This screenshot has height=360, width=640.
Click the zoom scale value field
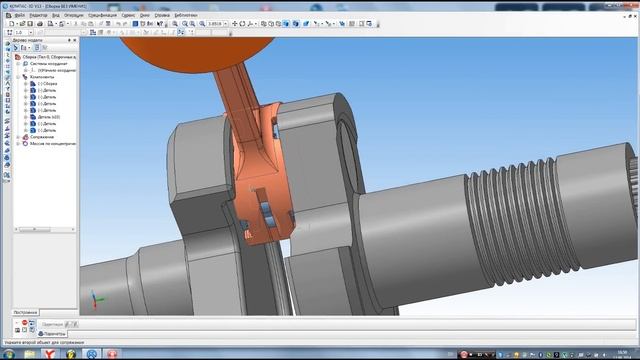215,24
